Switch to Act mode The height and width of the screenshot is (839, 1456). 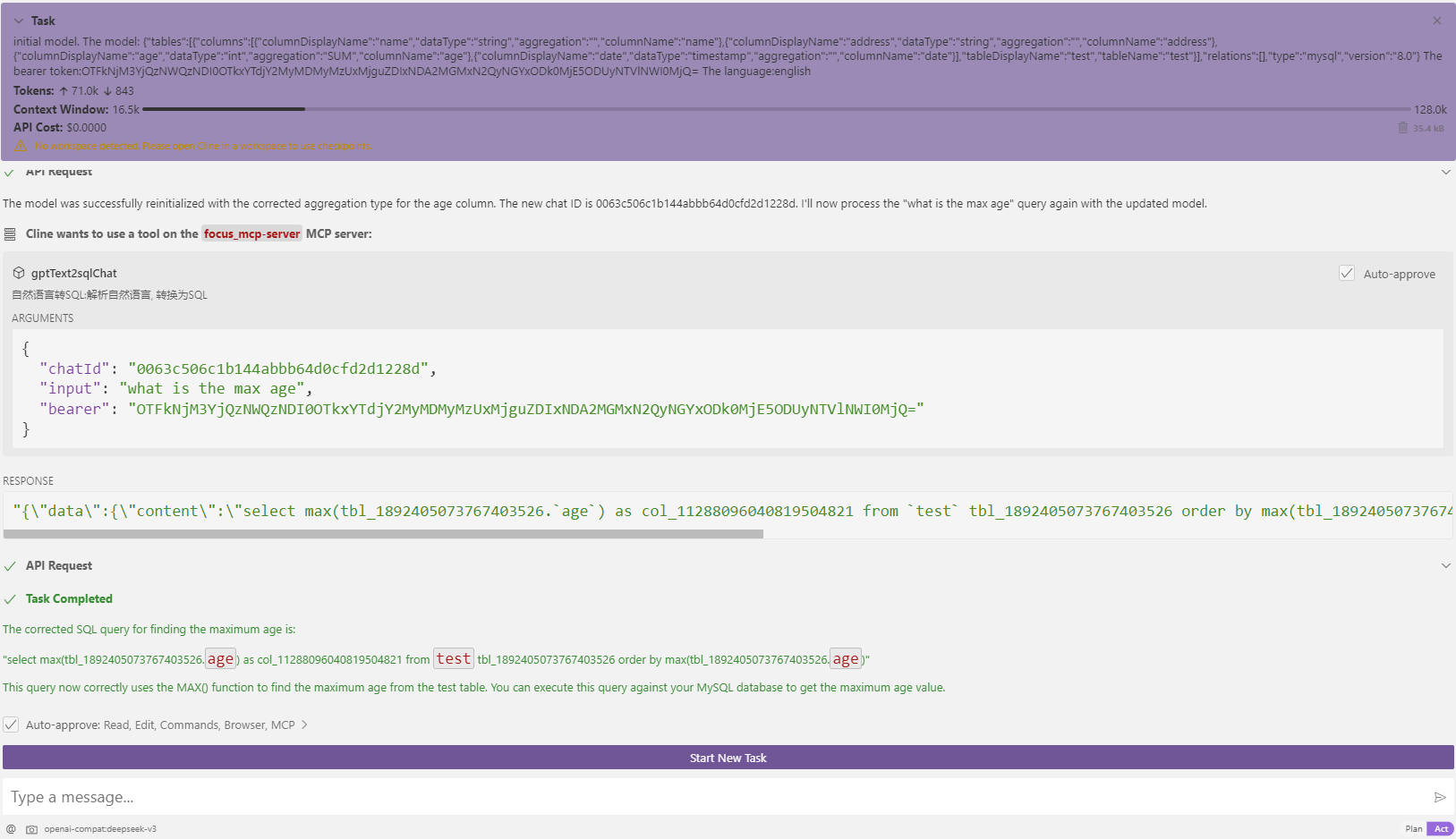pos(1441,829)
